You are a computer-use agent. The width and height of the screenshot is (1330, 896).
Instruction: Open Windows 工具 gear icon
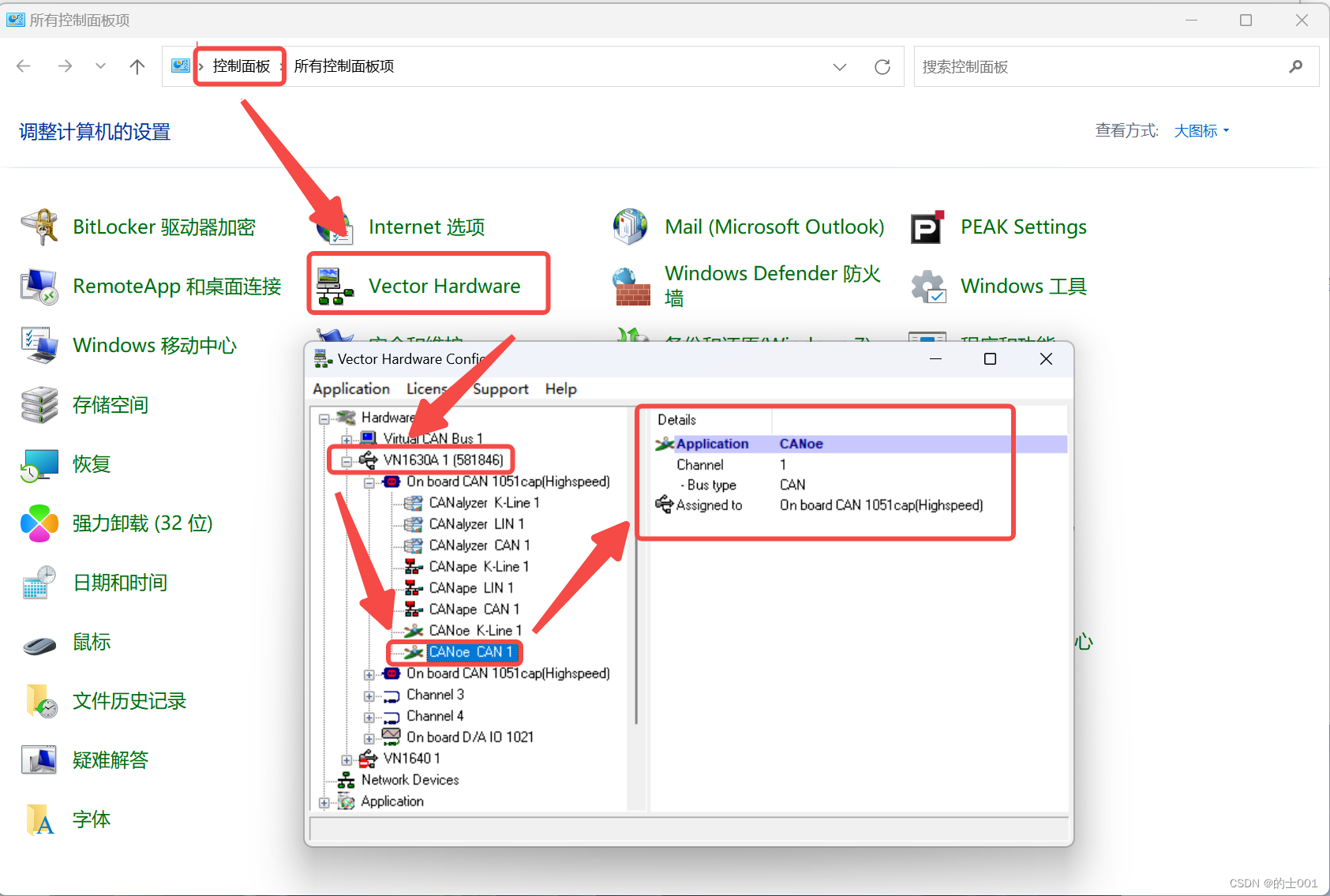(927, 287)
